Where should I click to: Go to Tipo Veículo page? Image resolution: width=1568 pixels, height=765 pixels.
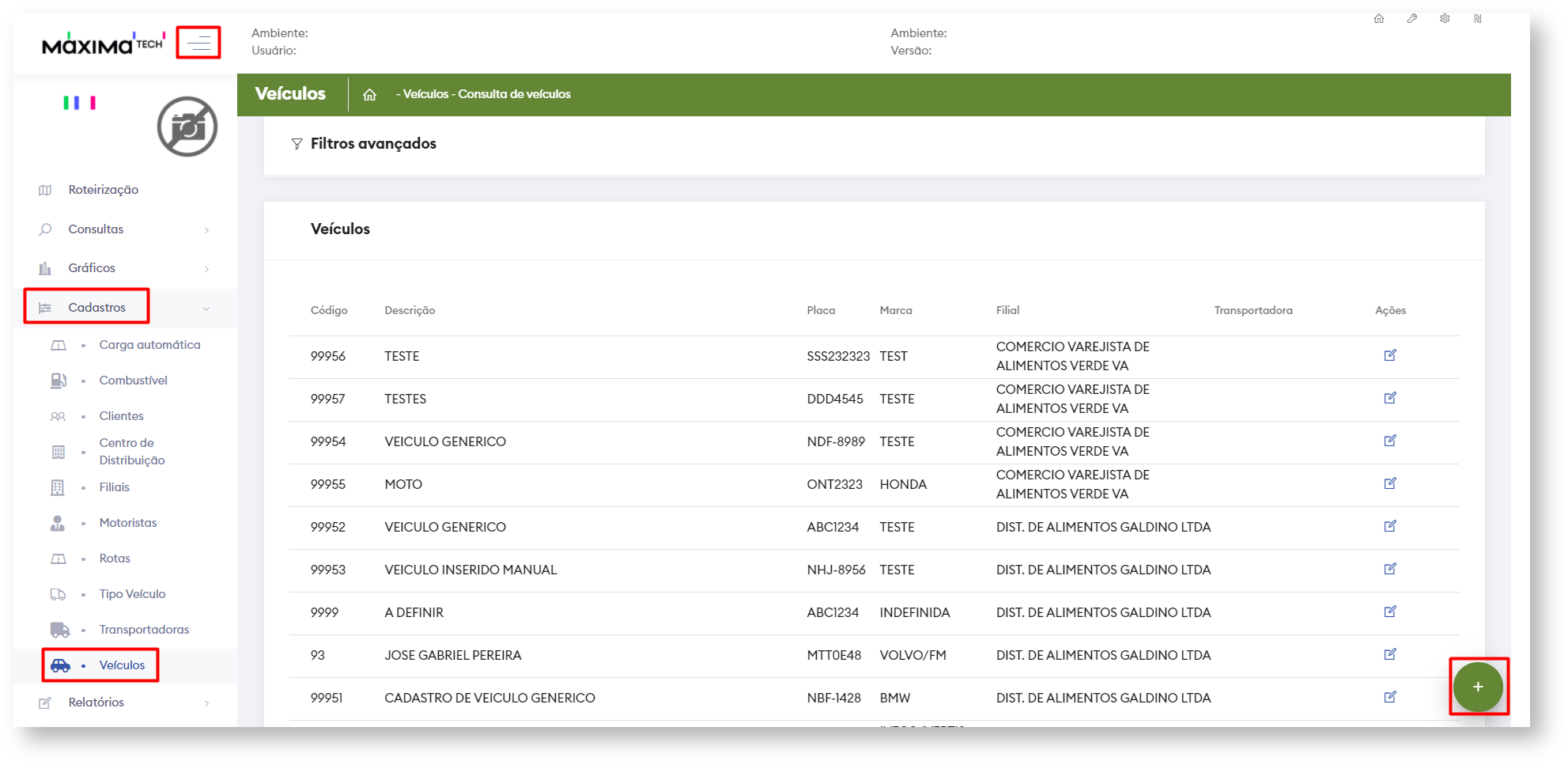click(x=132, y=594)
